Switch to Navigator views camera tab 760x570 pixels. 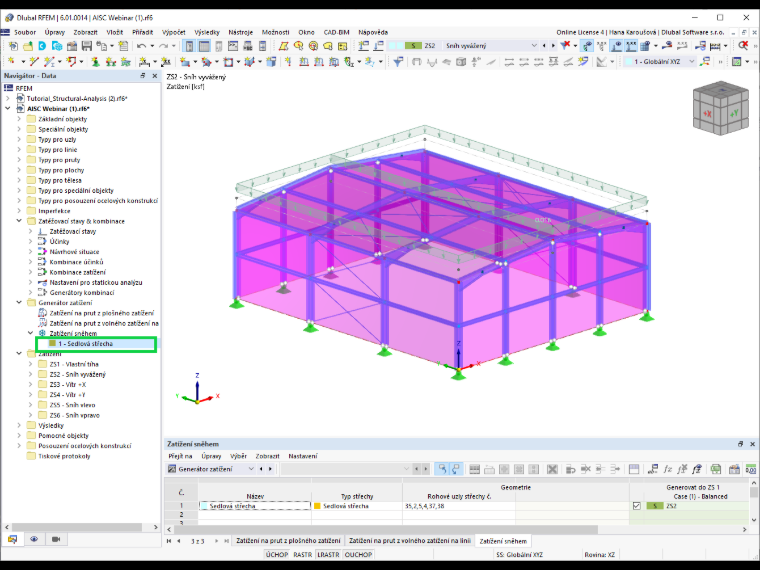(x=56, y=539)
